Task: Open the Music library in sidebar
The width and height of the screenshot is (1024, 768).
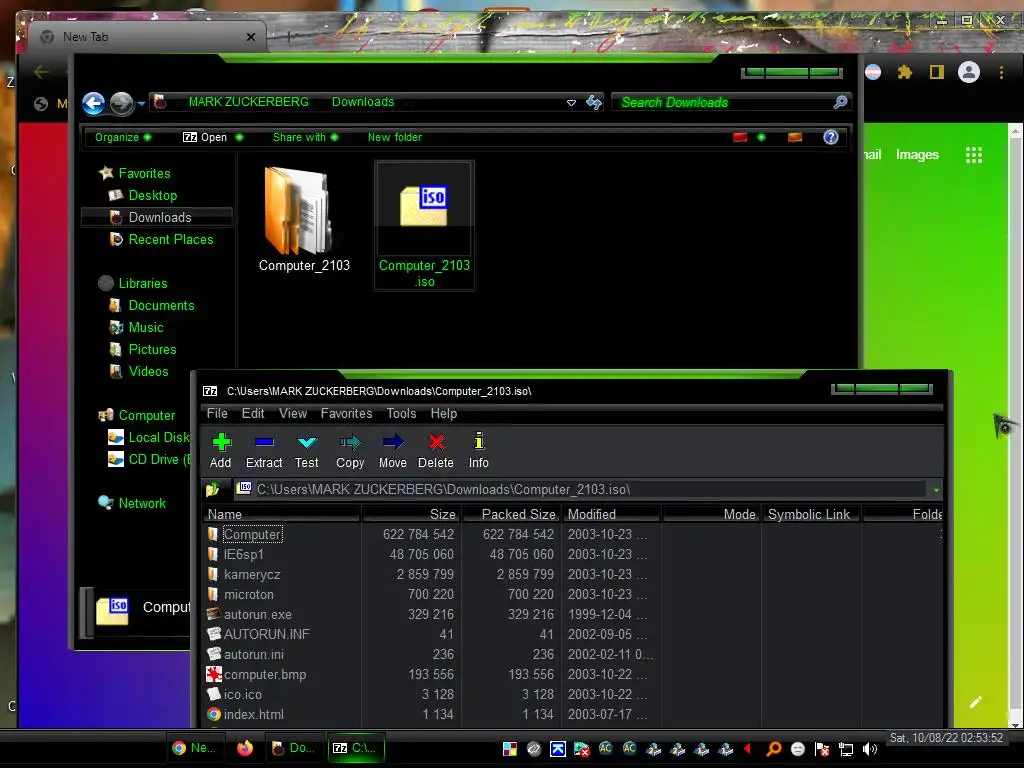Action: click(146, 327)
